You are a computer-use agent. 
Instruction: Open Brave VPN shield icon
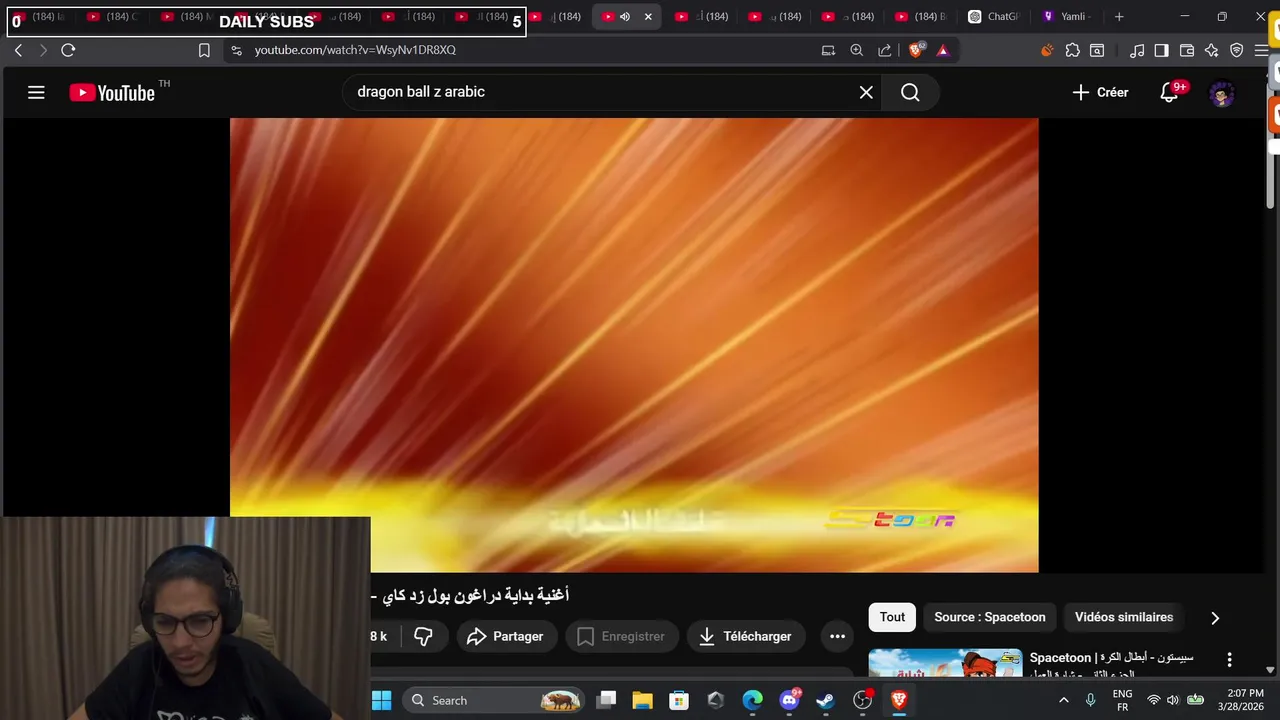(x=1237, y=50)
